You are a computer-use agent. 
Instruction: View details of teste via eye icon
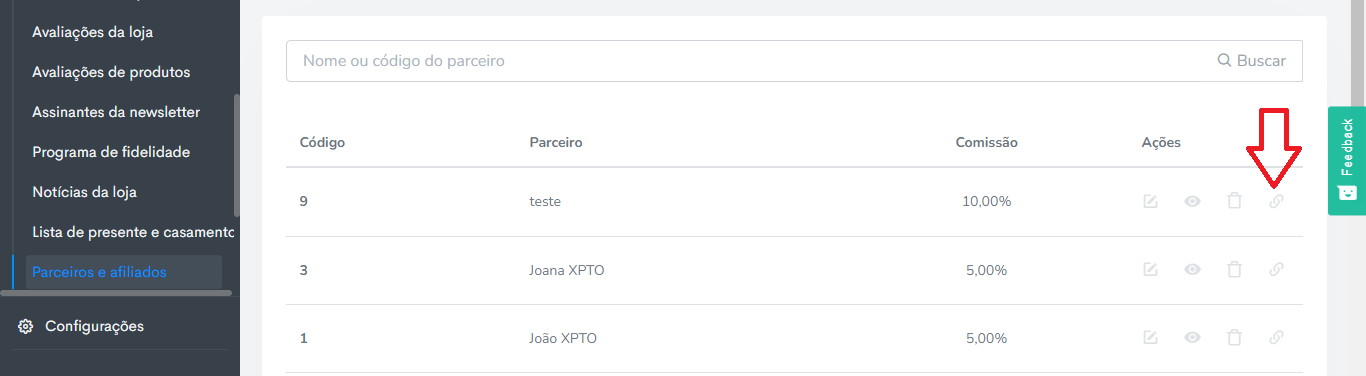(x=1192, y=201)
